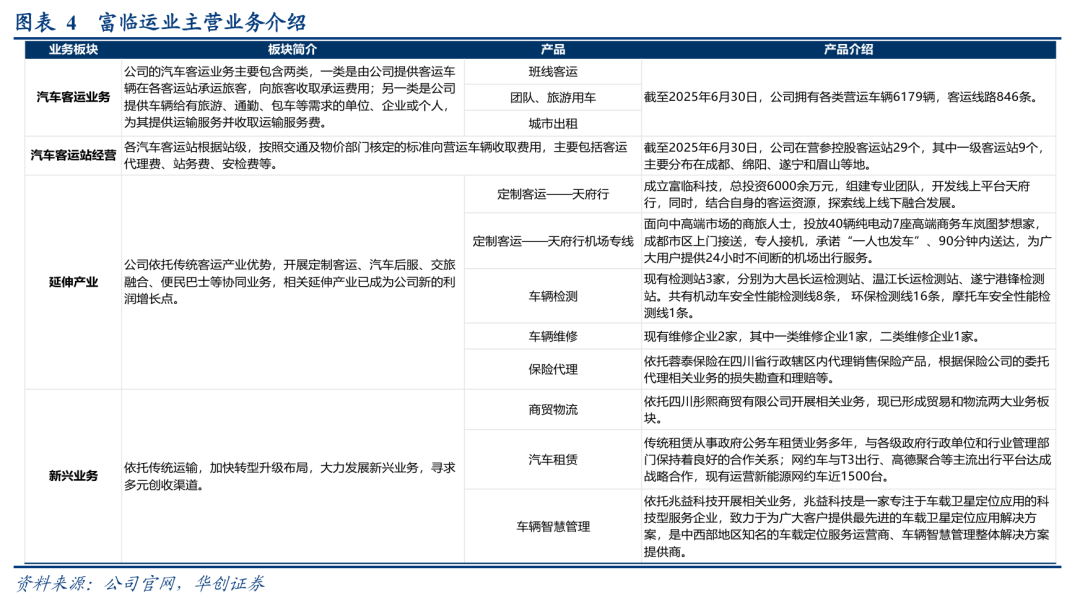
Task: Select the 延伸产业 row label
Action: (x=73, y=282)
